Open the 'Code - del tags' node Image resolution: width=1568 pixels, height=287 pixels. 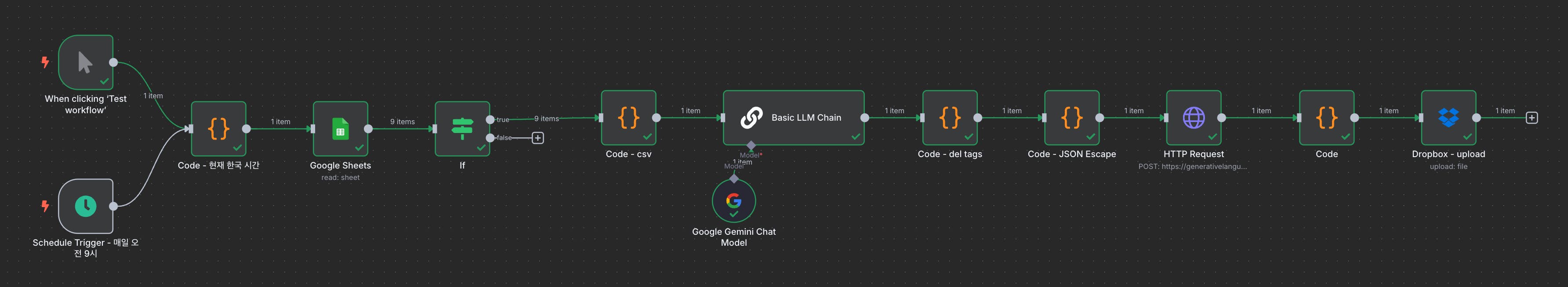(x=950, y=118)
